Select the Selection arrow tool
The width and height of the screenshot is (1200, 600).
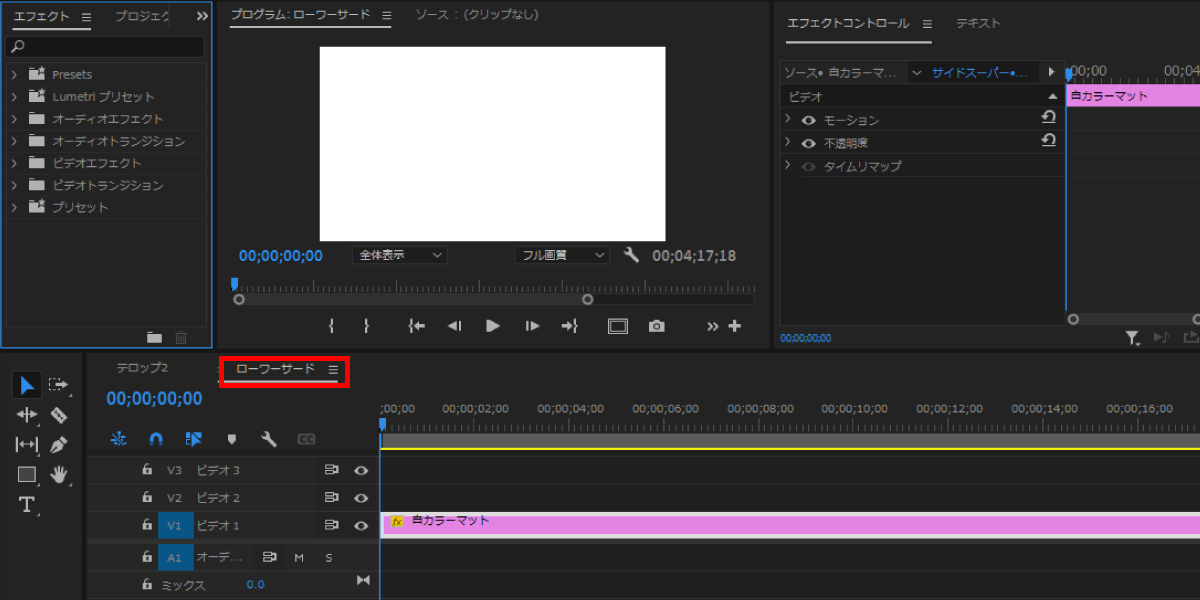pyautogui.click(x=27, y=385)
